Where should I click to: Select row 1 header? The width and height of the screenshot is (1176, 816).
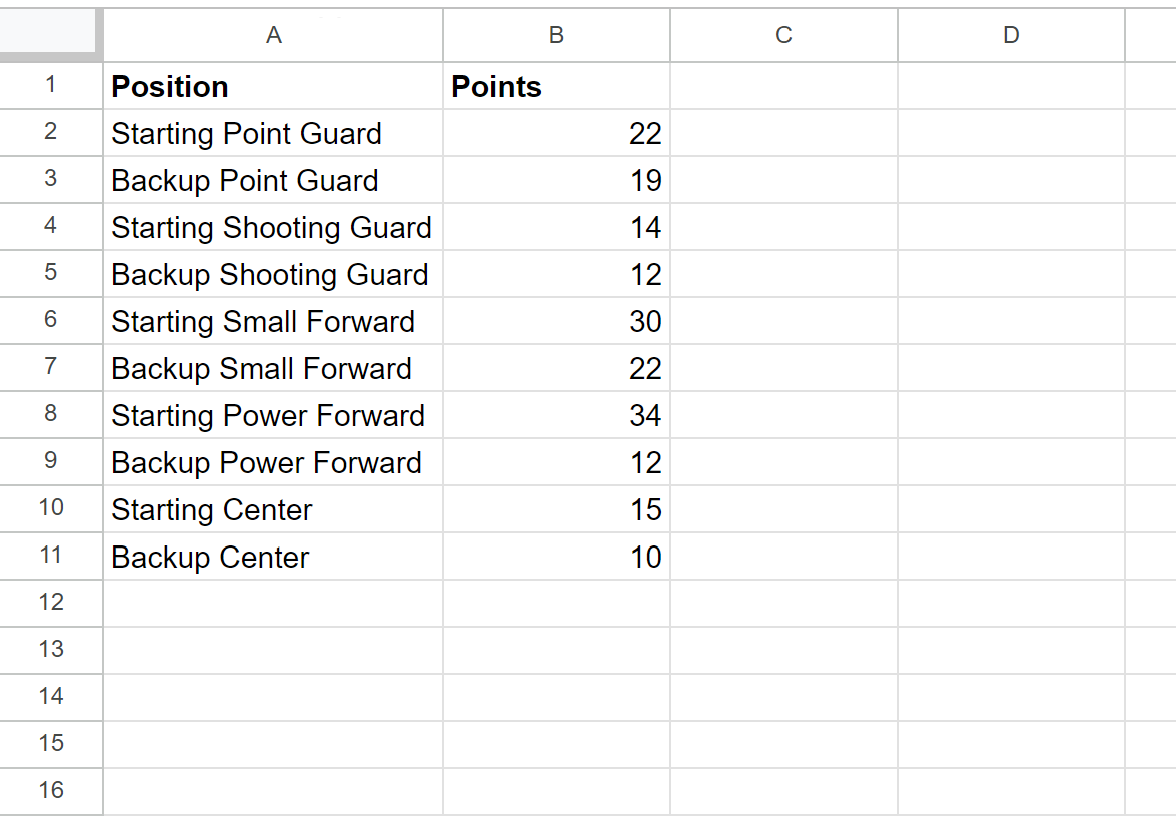click(x=50, y=86)
